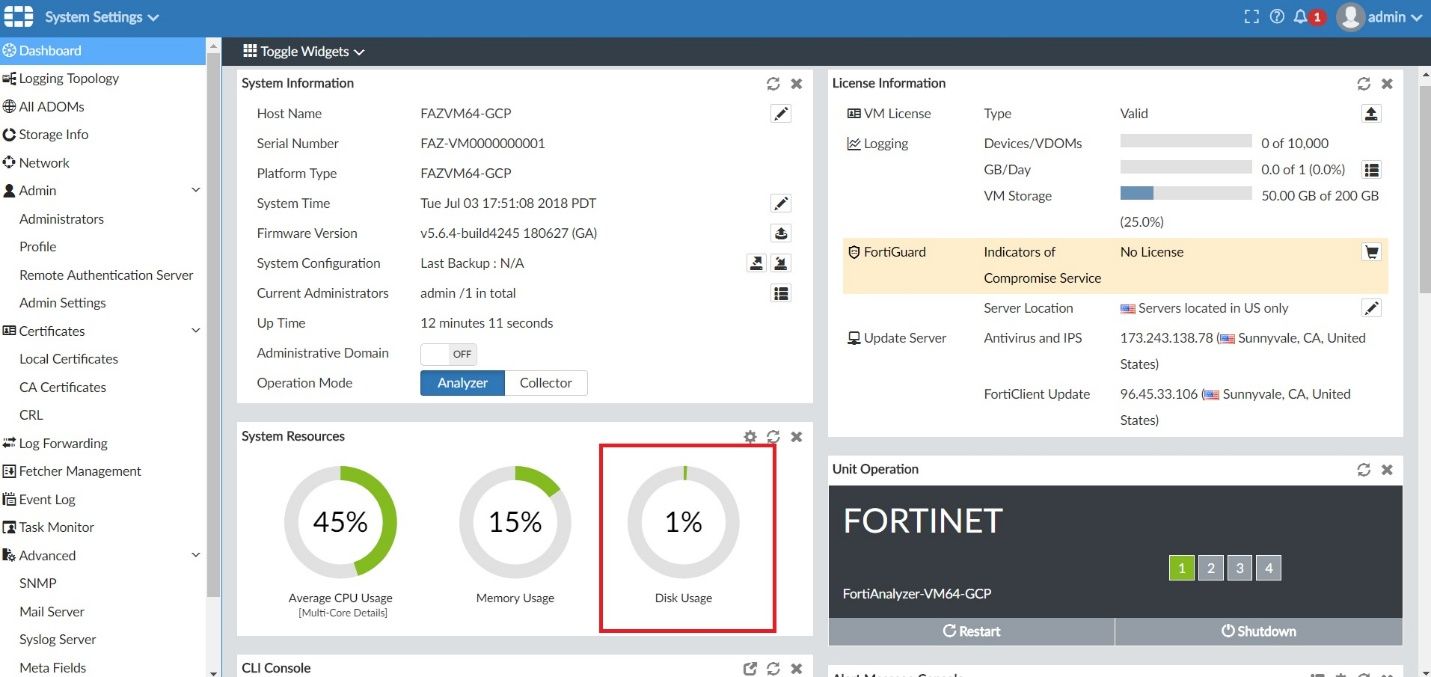The height and width of the screenshot is (677, 1431).
Task: Refresh the Unit Operation widget
Action: tap(1363, 470)
